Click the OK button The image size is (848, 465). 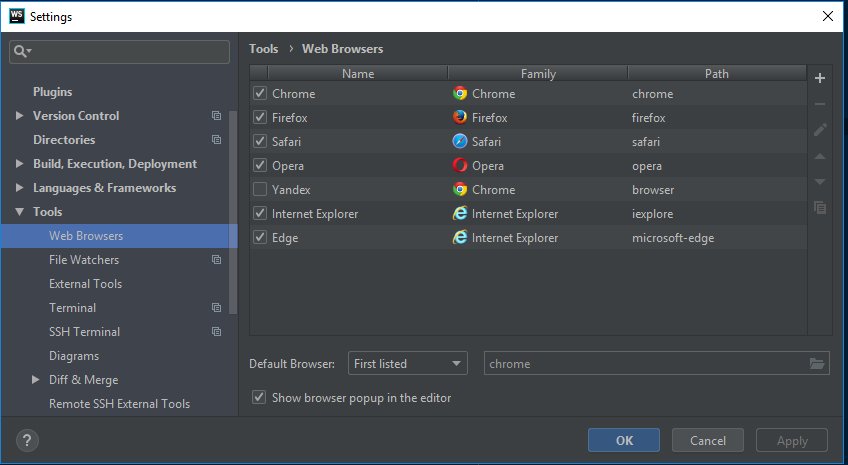pyautogui.click(x=624, y=440)
